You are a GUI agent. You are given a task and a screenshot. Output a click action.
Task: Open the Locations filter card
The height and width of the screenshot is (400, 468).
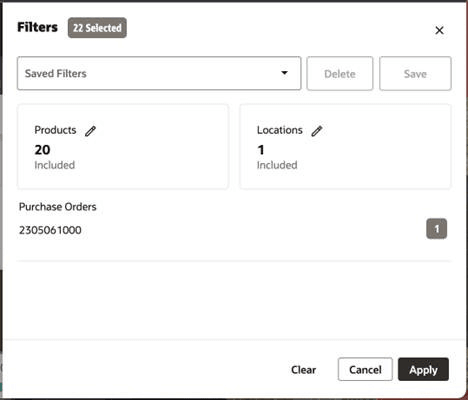tap(345, 147)
